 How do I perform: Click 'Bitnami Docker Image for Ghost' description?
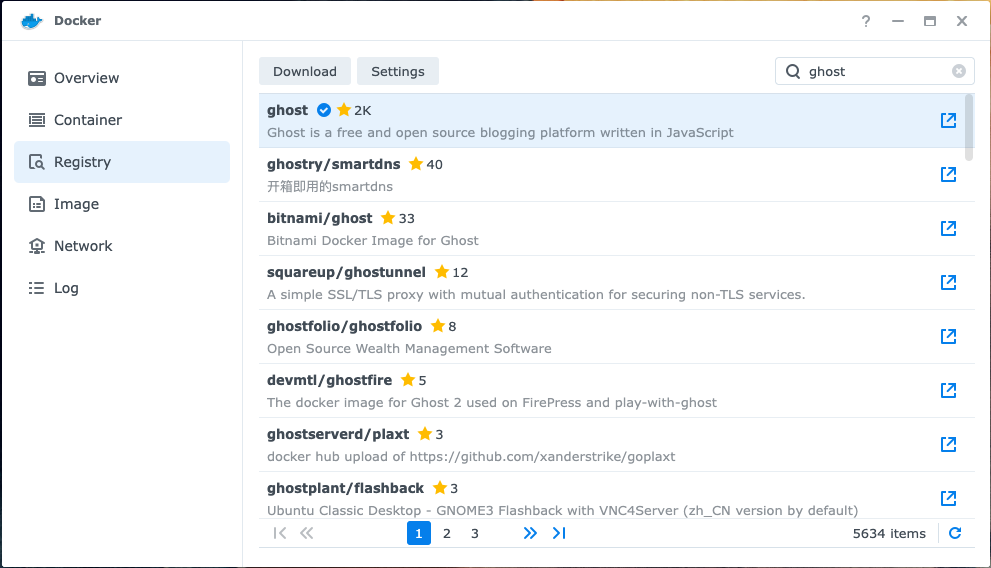[x=372, y=241]
